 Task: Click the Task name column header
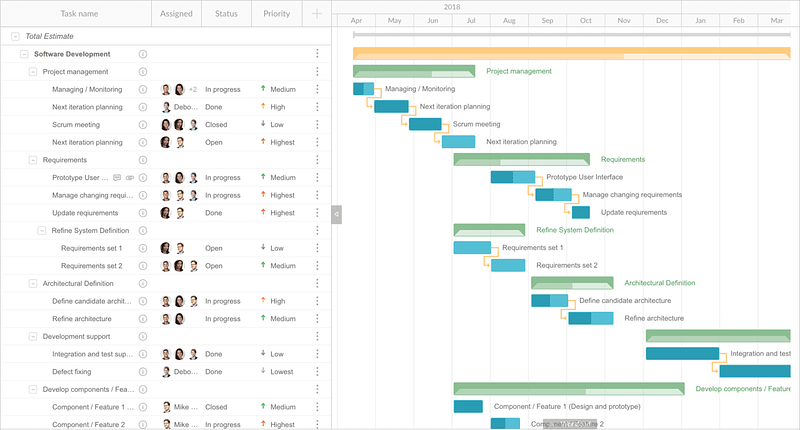pos(77,14)
